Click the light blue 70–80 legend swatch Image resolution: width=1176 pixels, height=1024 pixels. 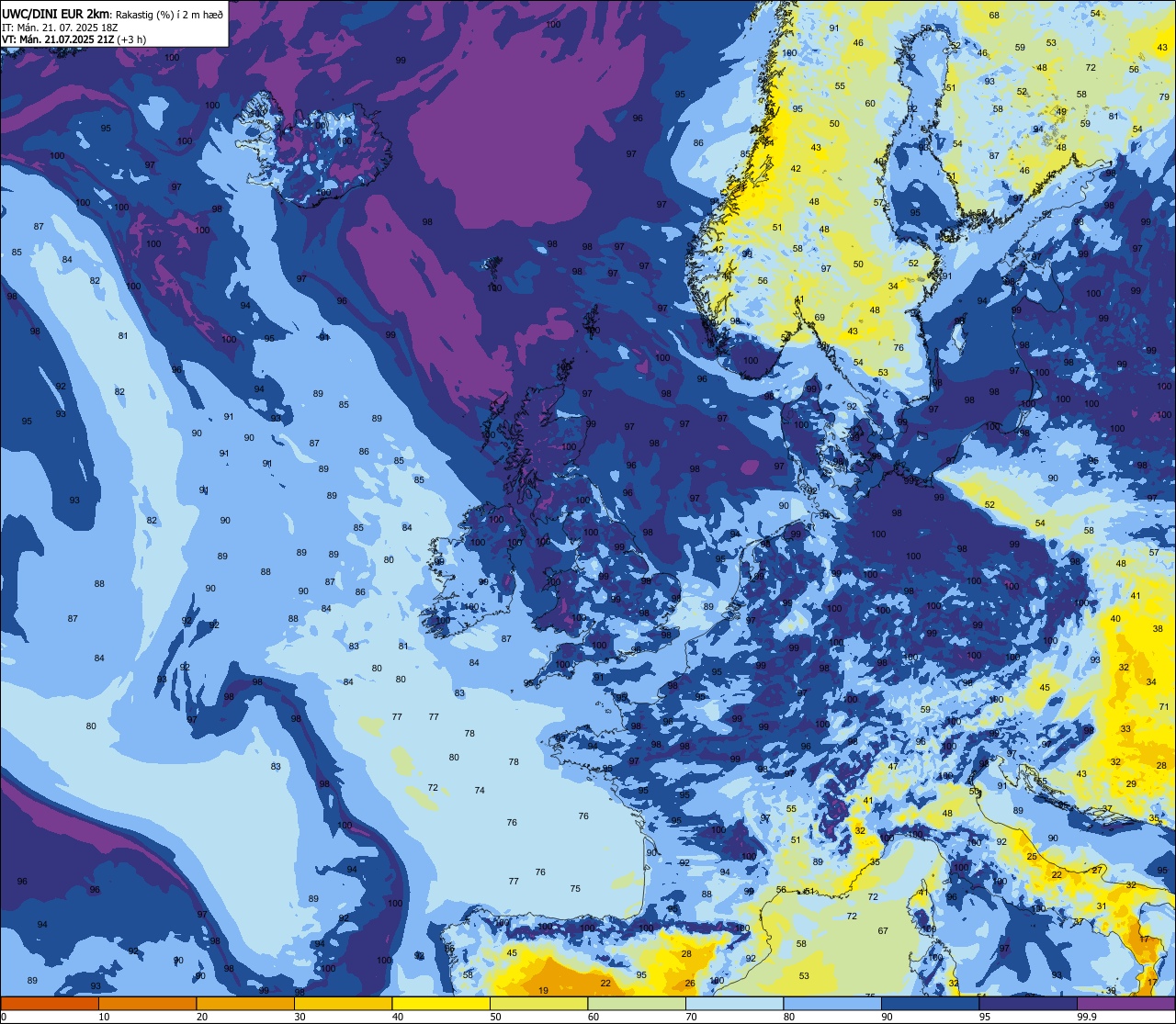coord(734,1004)
